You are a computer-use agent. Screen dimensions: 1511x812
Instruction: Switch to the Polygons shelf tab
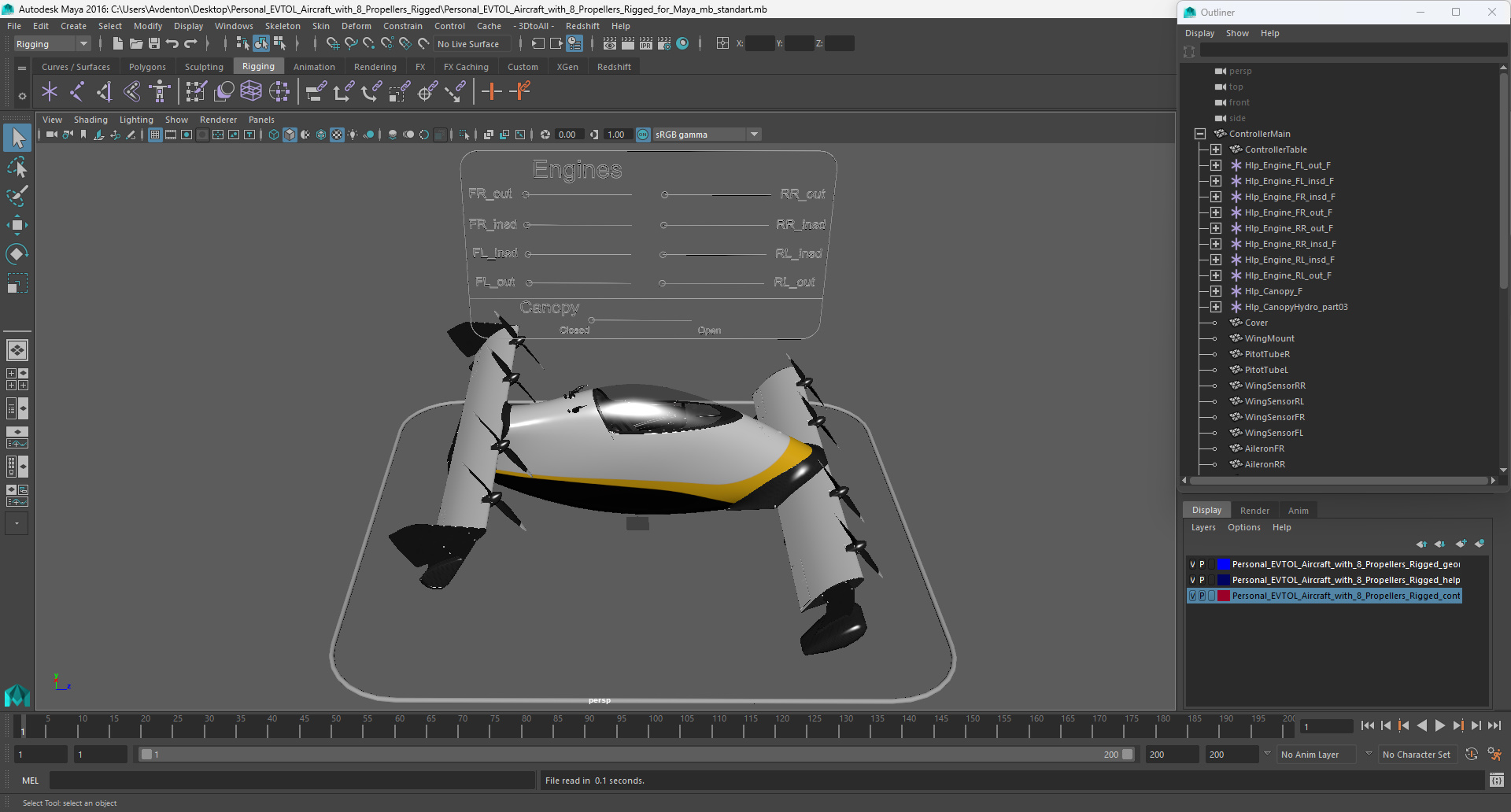[x=147, y=67]
